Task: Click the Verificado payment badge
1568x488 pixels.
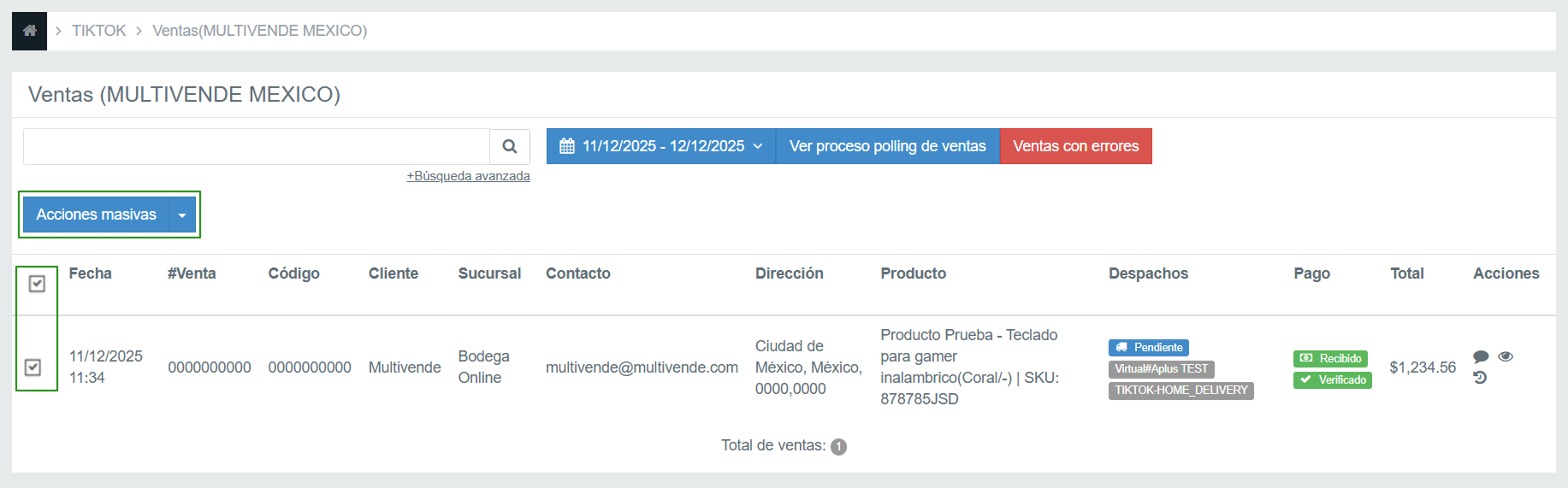Action: pos(1332,380)
